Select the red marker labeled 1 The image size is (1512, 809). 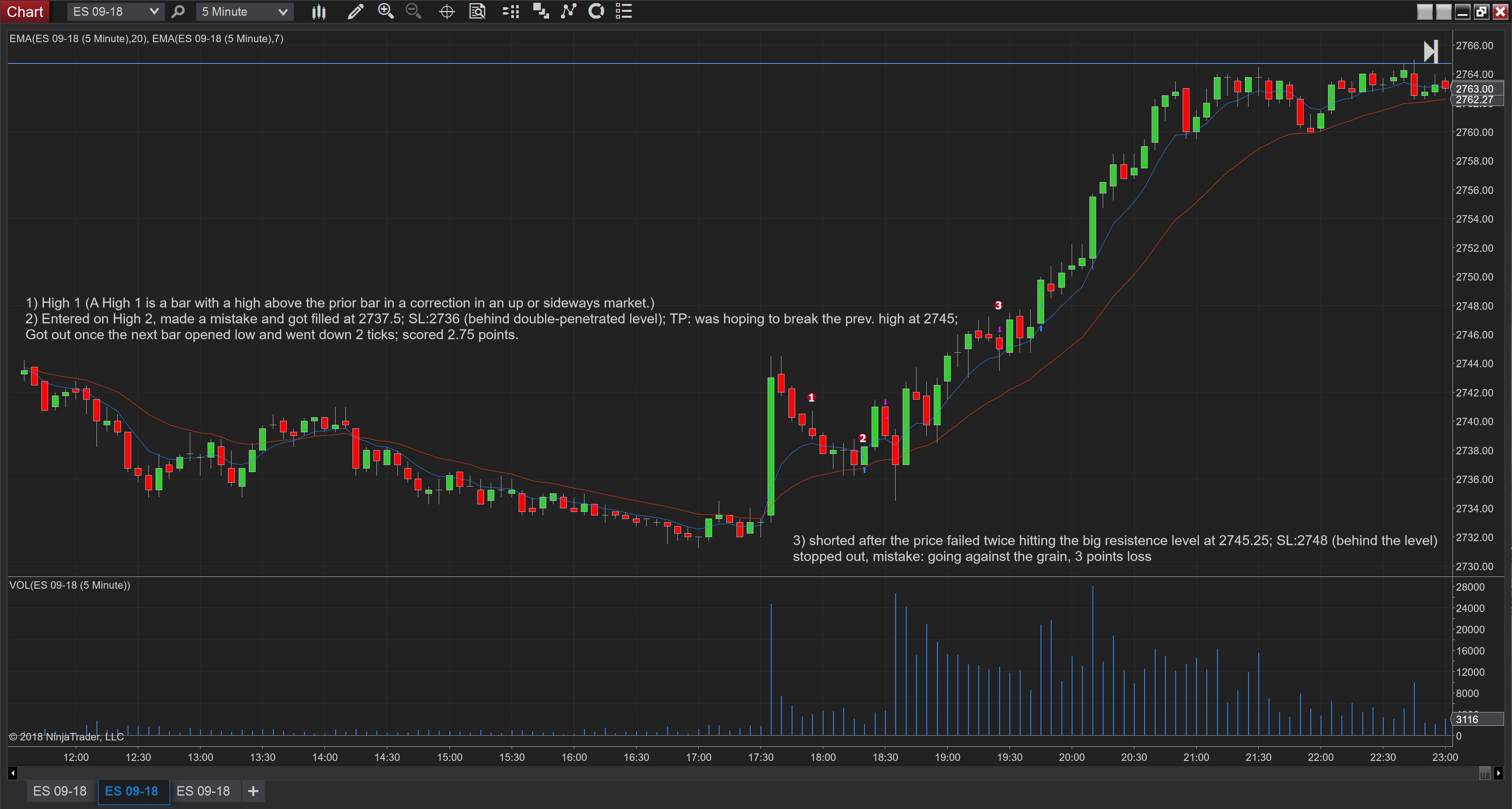[x=811, y=398]
